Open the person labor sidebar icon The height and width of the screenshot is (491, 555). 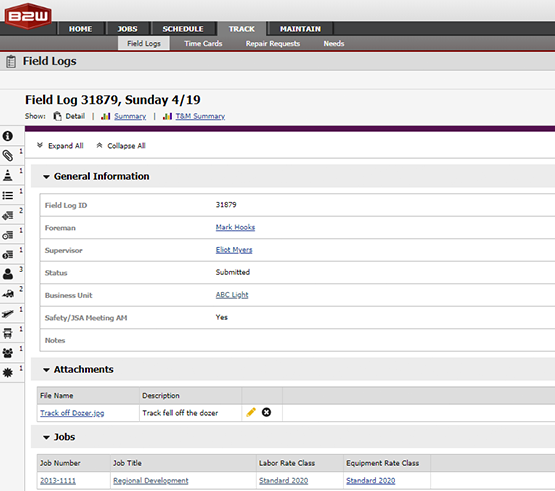point(8,274)
